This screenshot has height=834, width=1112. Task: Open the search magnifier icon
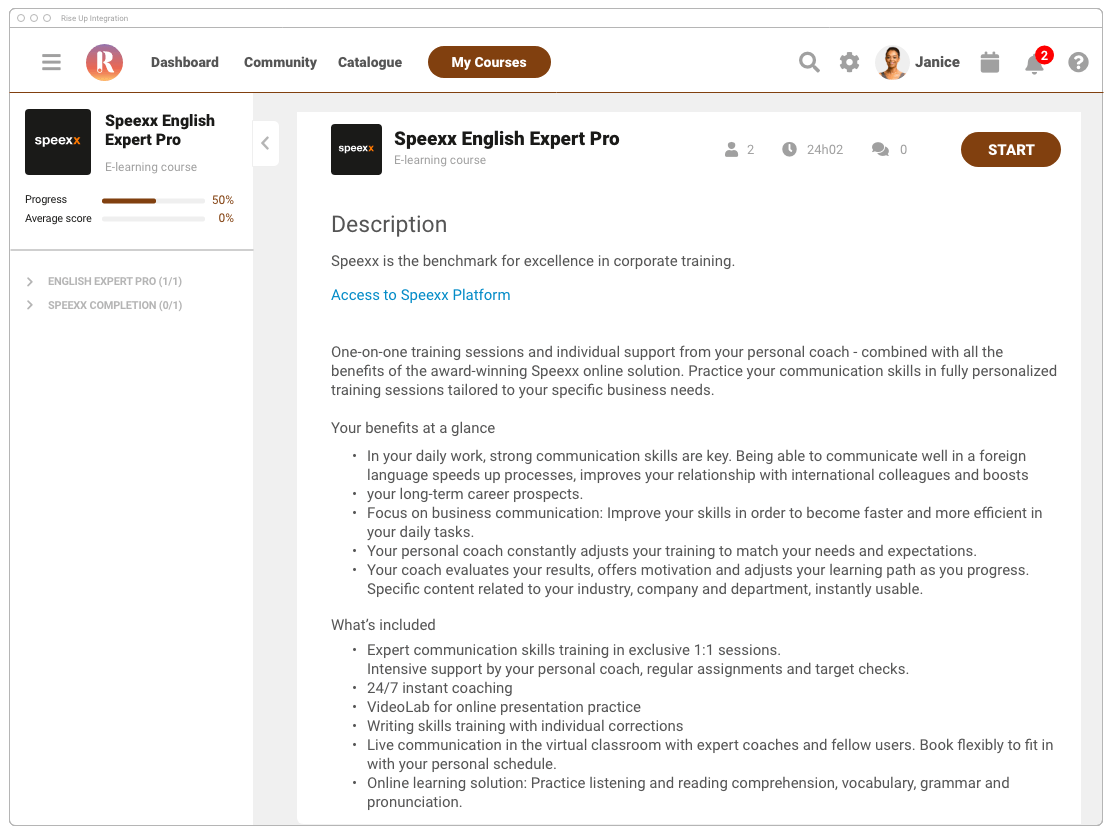click(x=809, y=62)
